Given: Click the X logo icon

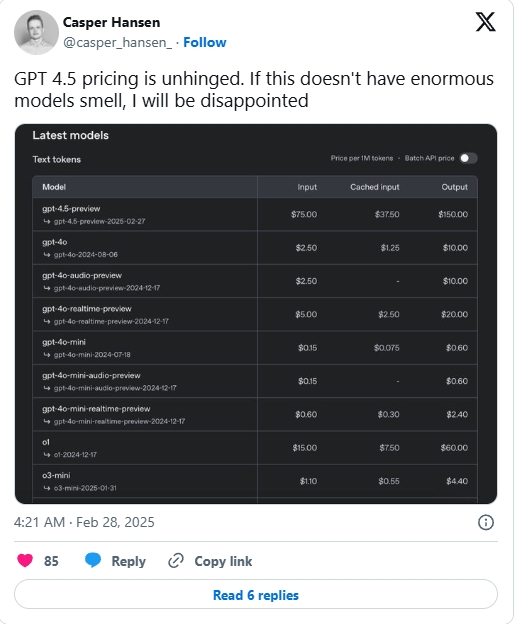Looking at the screenshot, I should tap(485, 21).
